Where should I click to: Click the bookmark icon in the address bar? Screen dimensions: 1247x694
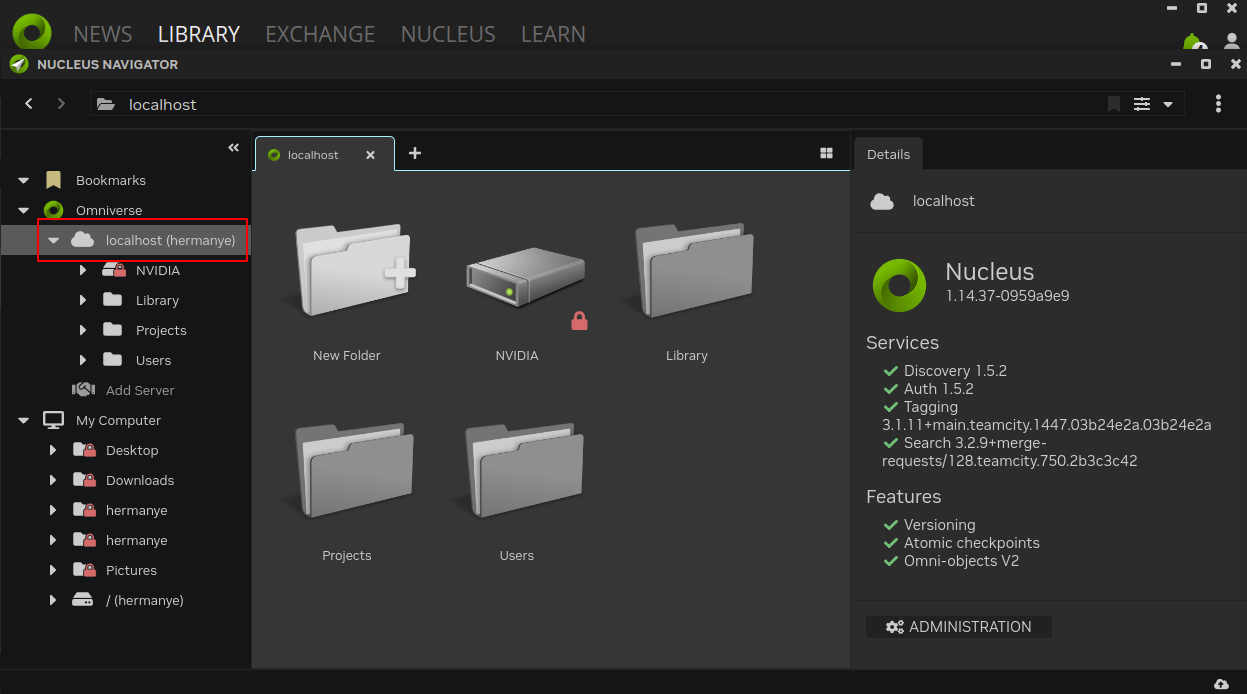[x=1114, y=103]
